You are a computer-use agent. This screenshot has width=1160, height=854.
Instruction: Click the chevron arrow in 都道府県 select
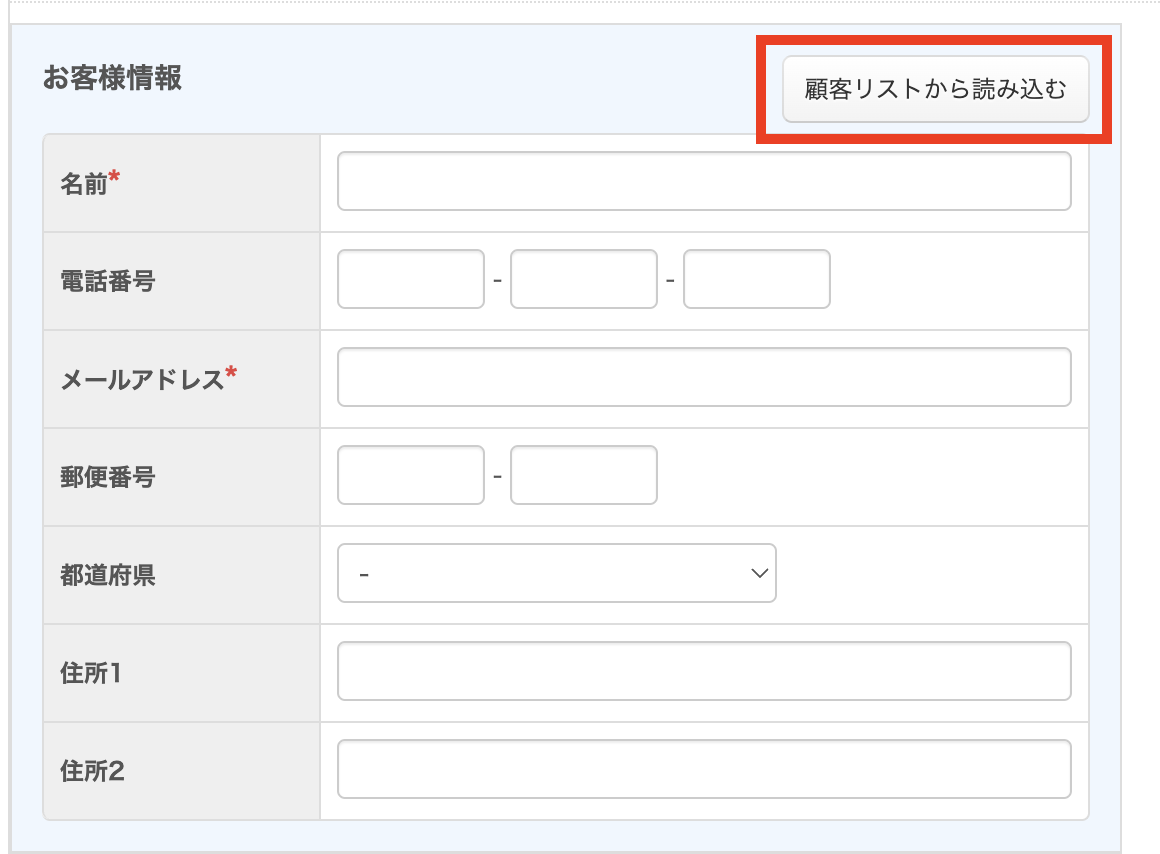[x=759, y=573]
